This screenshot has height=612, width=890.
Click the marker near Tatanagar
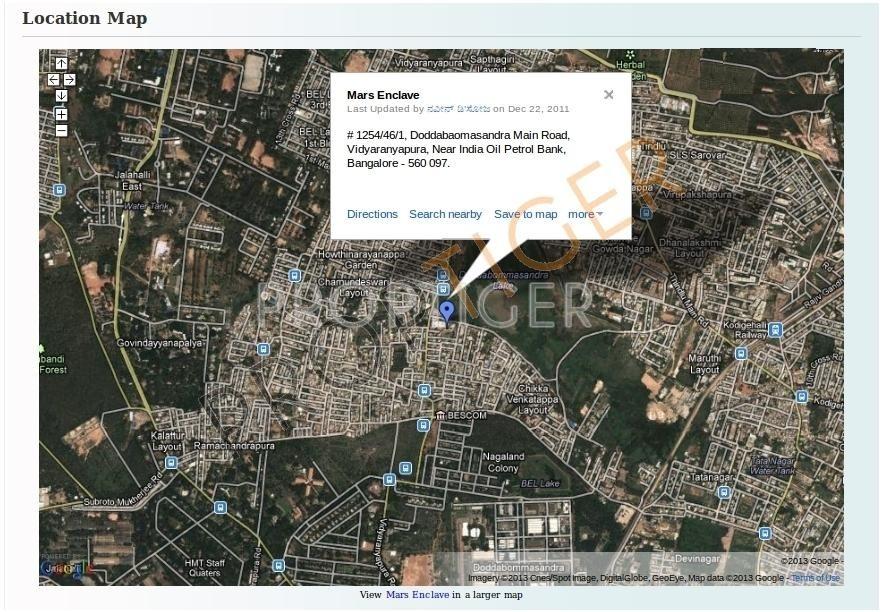(722, 490)
